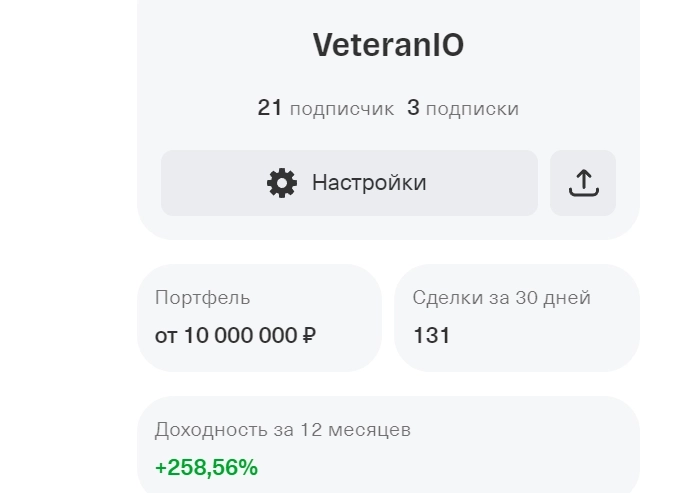Screen dimensions: 690x493
Task: Click the 10 000 000 portfolio amount
Action: pyautogui.click(x=240, y=335)
